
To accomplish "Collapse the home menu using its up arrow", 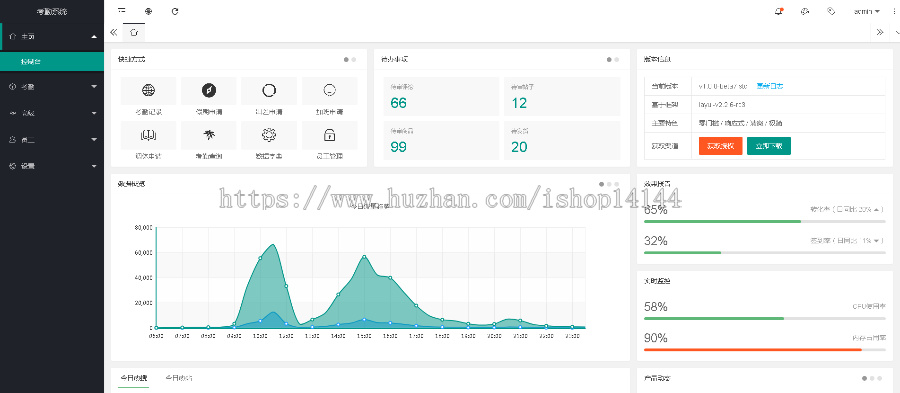I will click(x=94, y=37).
